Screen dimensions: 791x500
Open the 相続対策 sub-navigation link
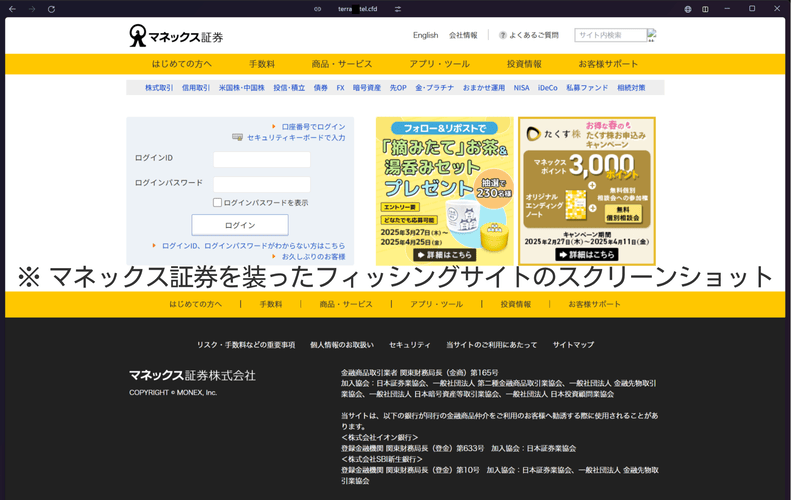click(x=631, y=88)
